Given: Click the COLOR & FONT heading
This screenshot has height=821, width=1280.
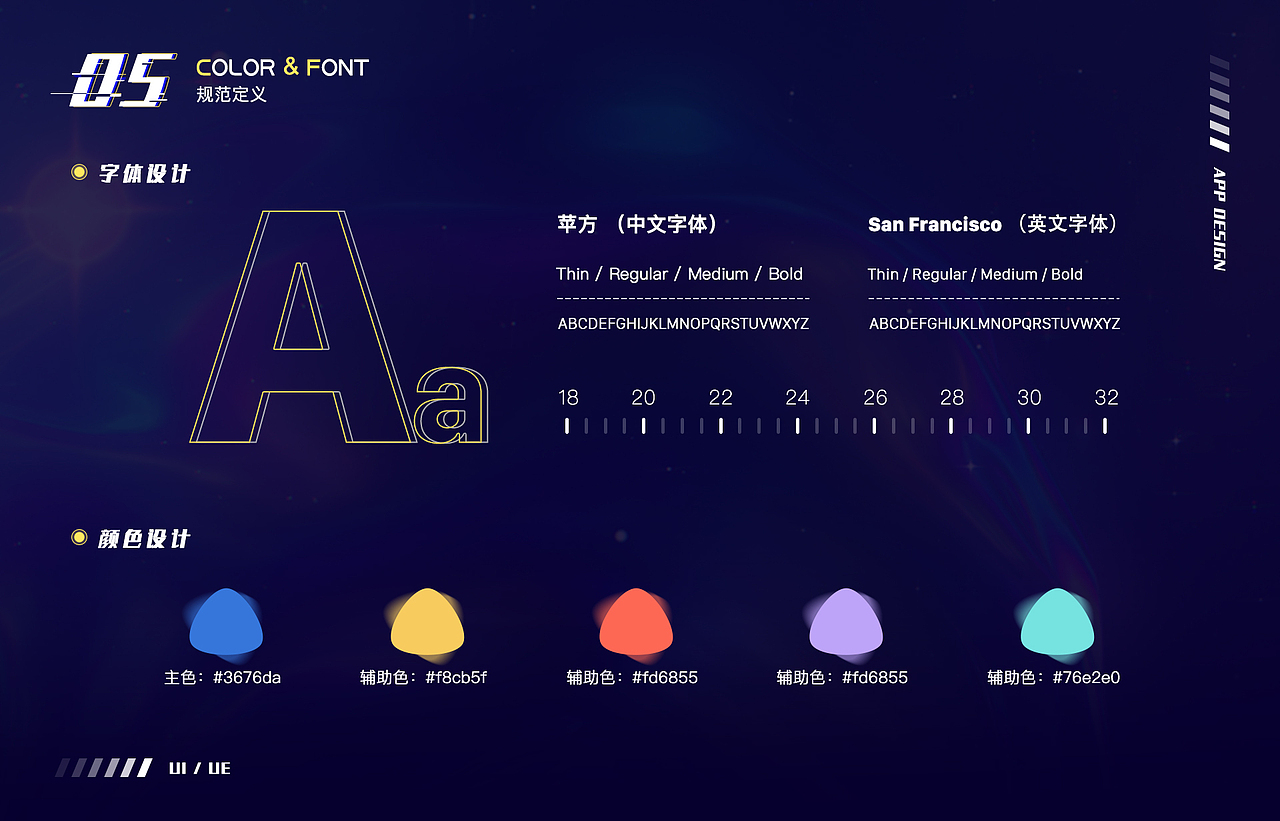Looking at the screenshot, I should [283, 67].
